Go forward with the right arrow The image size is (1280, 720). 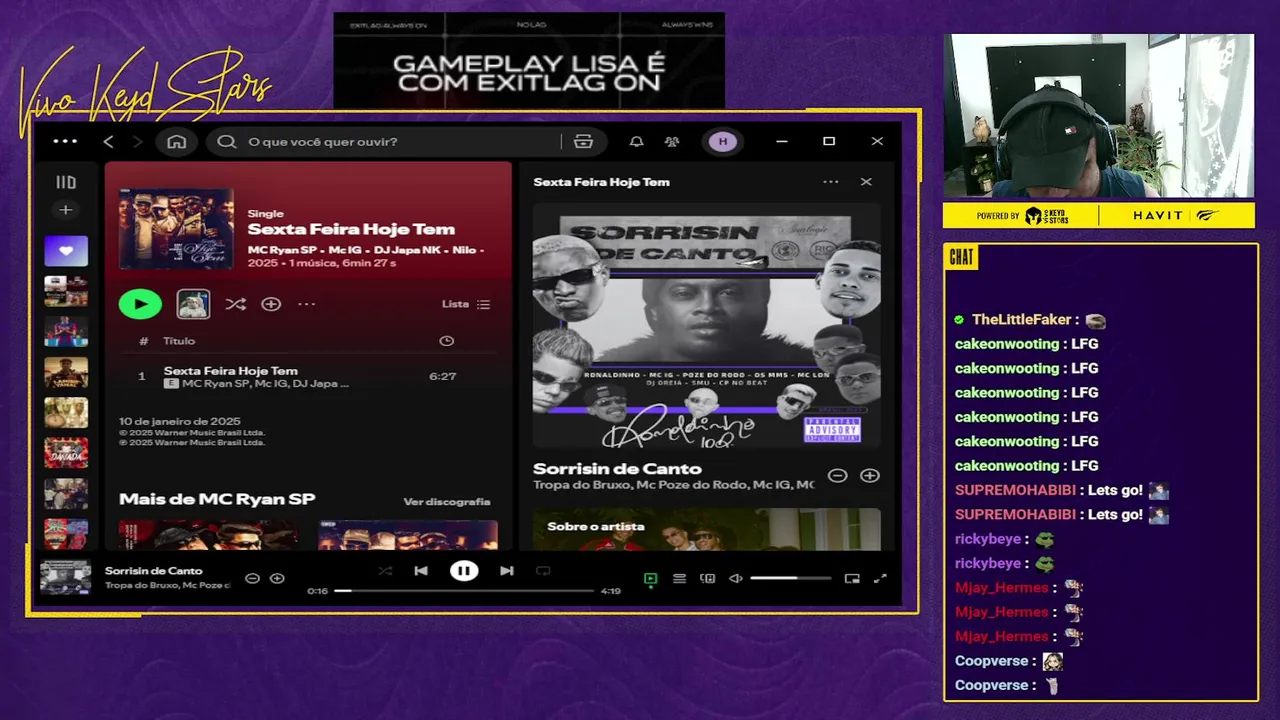(138, 142)
